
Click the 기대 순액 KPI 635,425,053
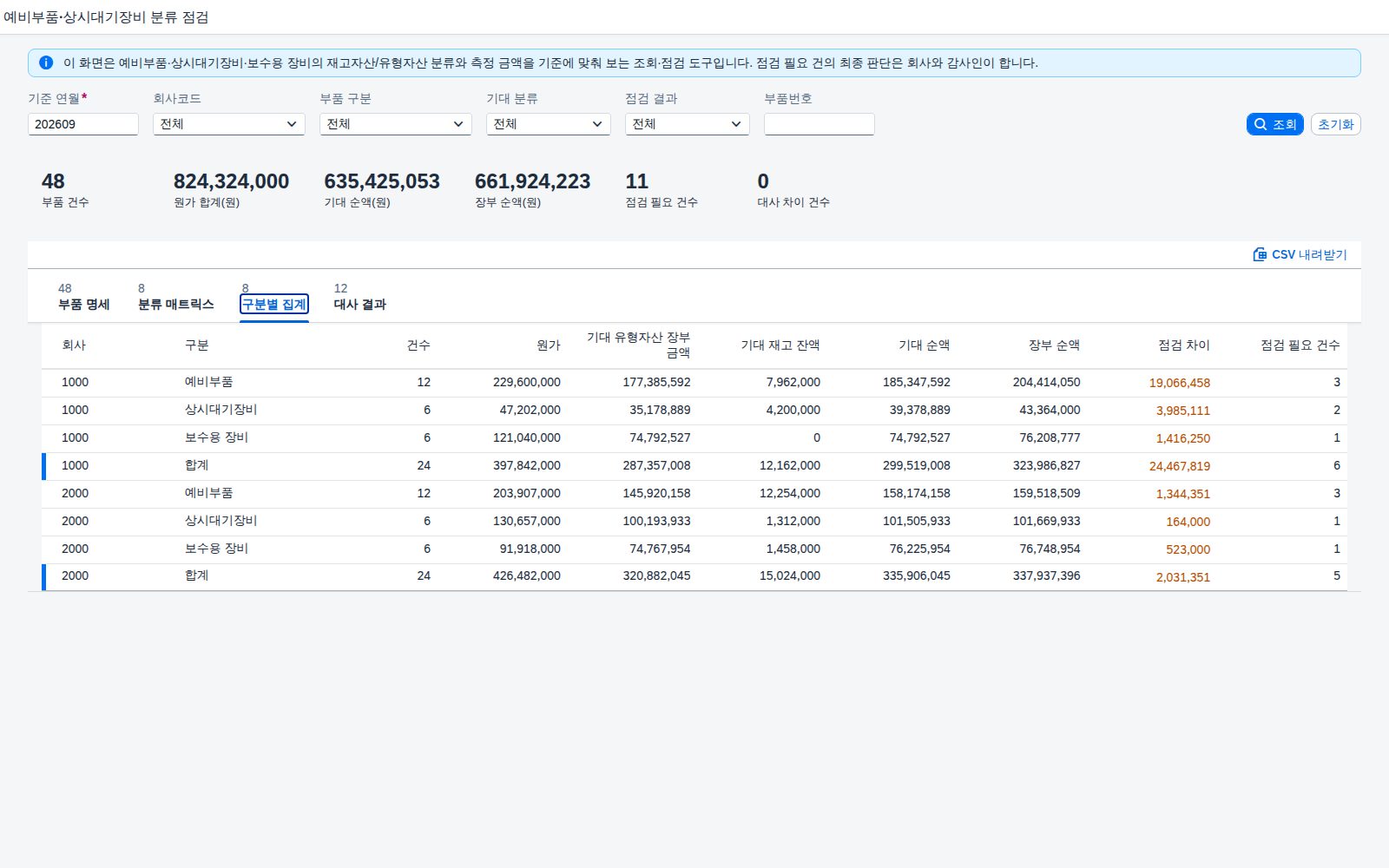[x=382, y=181]
